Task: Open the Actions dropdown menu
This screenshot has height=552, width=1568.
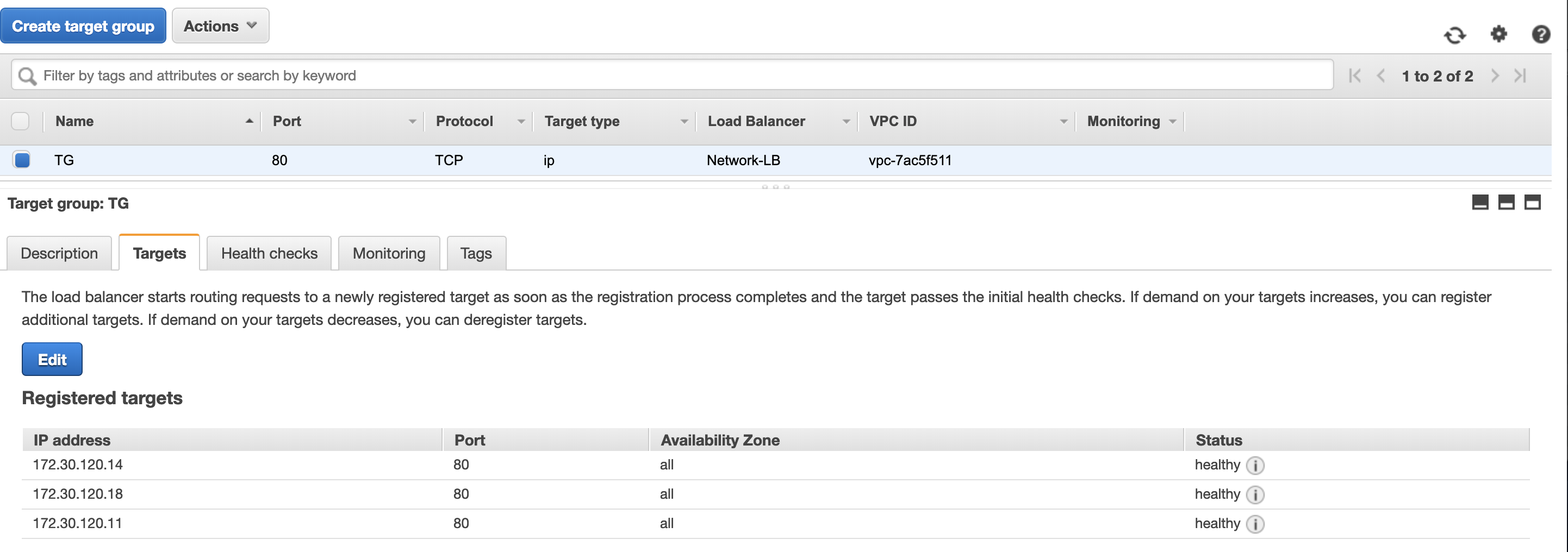Action: pos(220,26)
